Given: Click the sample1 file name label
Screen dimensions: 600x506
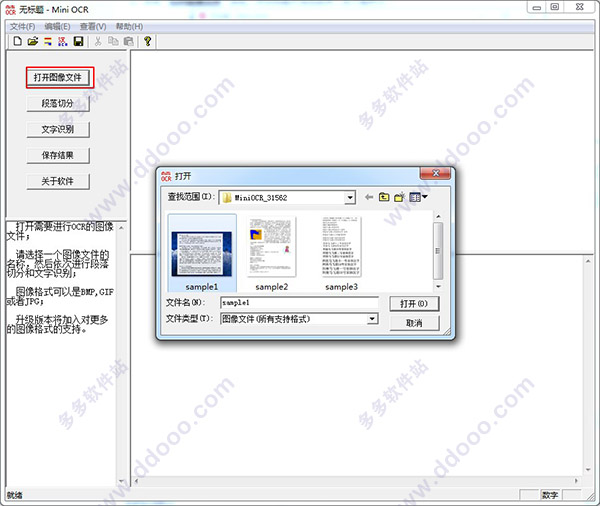Looking at the screenshot, I should click(x=202, y=287).
